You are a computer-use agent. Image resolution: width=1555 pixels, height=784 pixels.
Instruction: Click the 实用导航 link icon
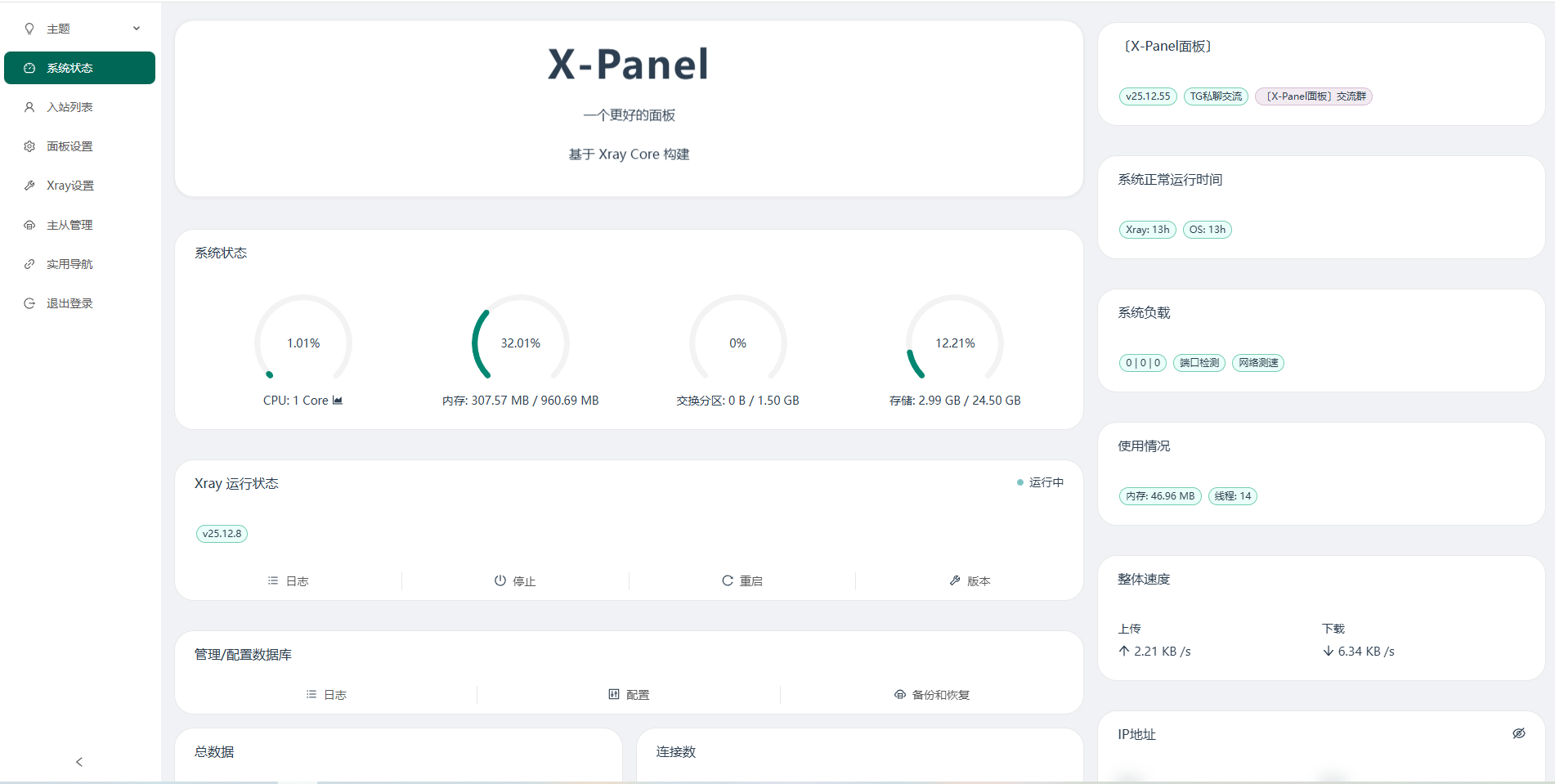coord(29,264)
